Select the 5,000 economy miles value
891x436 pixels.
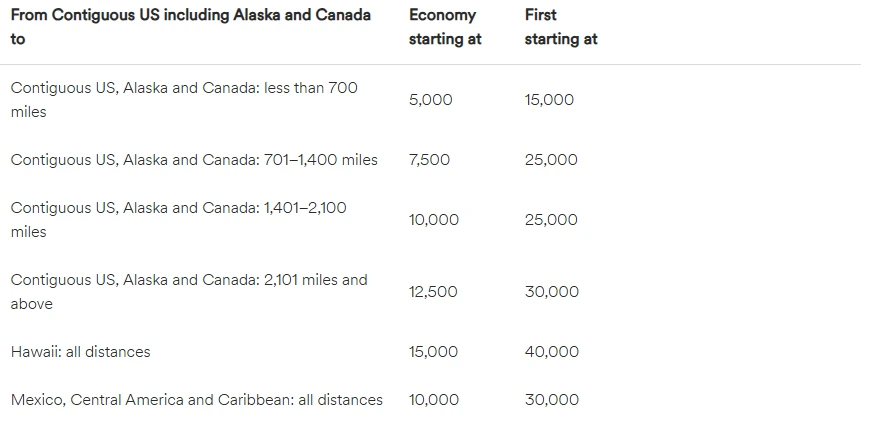point(430,99)
